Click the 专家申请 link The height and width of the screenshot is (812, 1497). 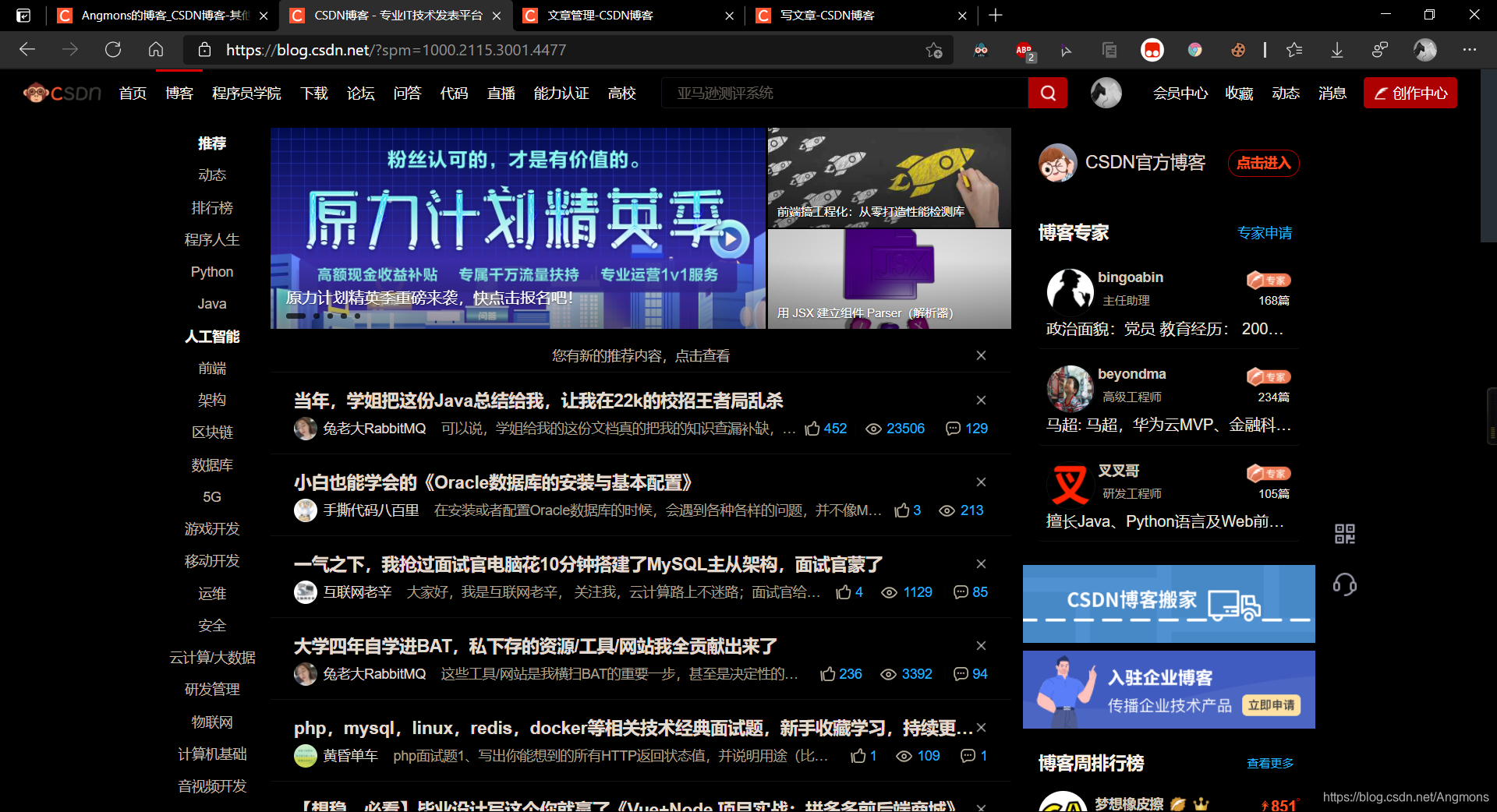tap(1265, 232)
